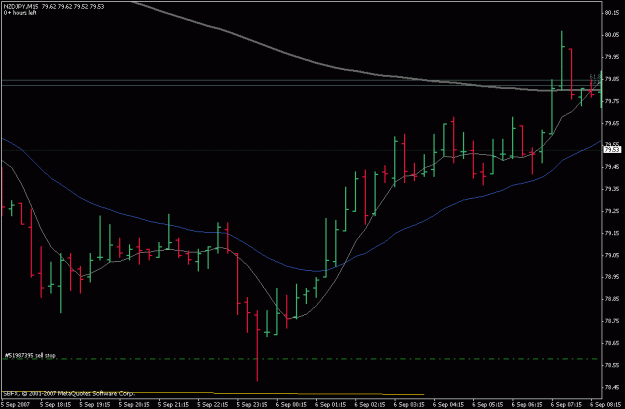Click the '5 Sep 2007' time label
This screenshot has width=625, height=409.
pos(15,405)
